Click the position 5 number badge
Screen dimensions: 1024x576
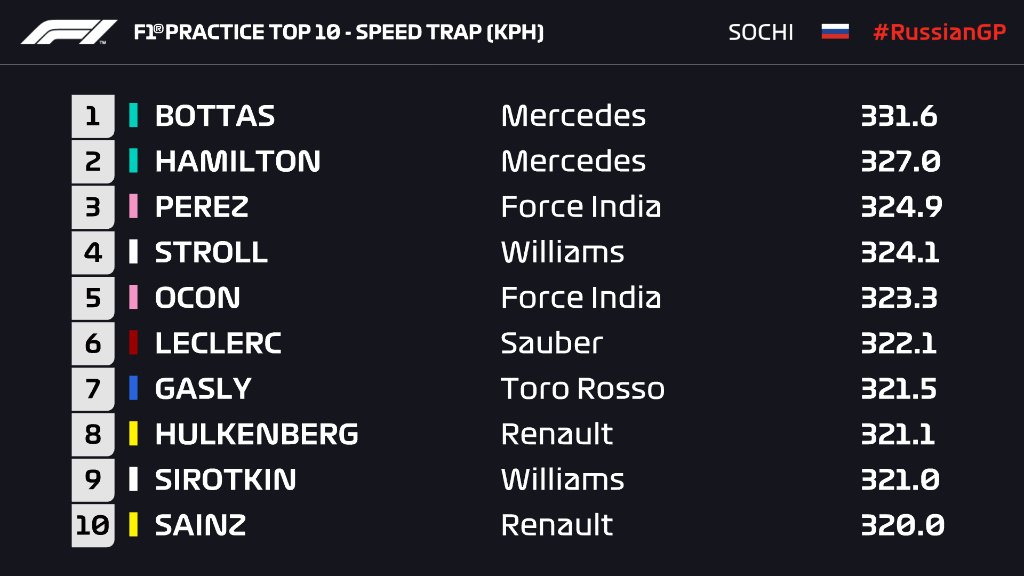coord(93,298)
